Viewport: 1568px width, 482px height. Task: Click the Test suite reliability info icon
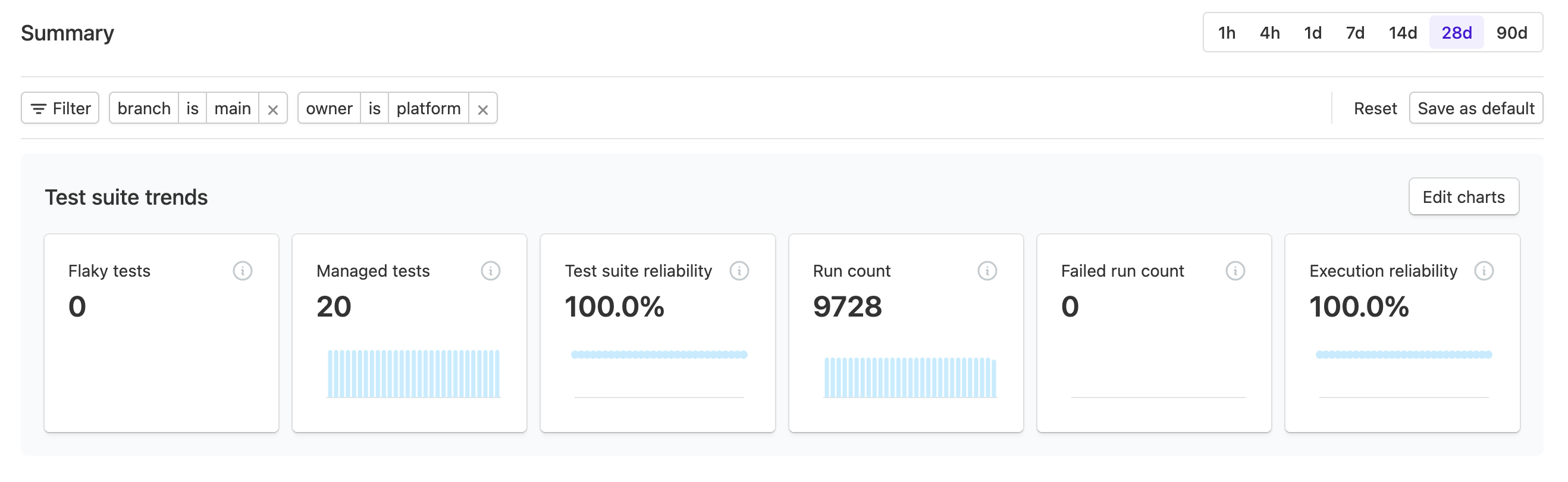tap(739, 271)
